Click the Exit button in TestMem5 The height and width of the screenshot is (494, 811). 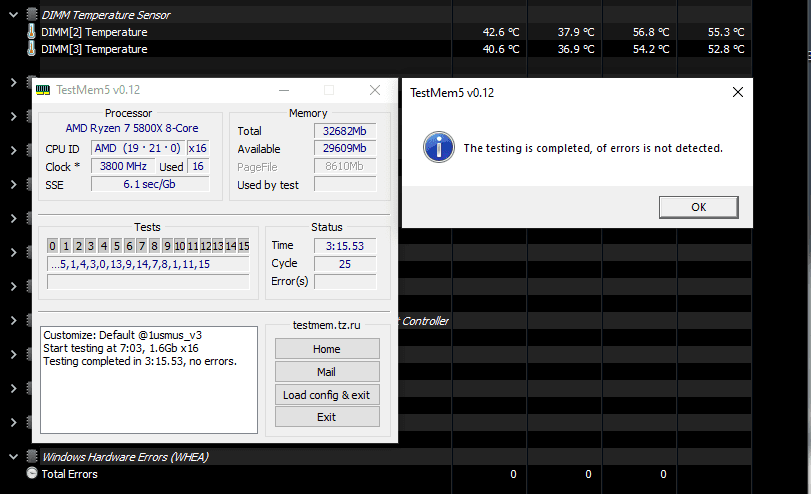(x=327, y=417)
